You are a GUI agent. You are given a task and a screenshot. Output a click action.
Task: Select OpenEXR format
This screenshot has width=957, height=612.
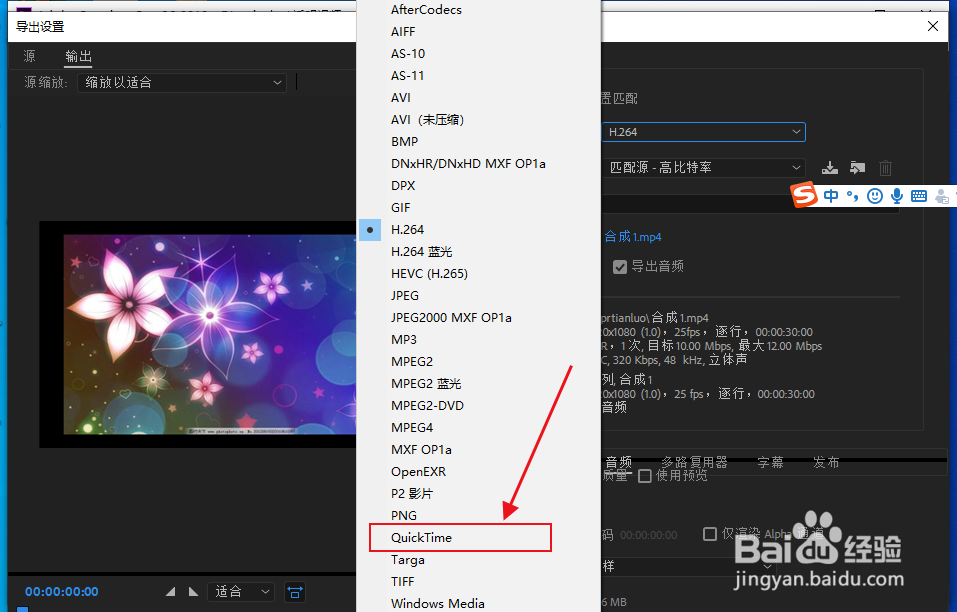[x=418, y=472]
